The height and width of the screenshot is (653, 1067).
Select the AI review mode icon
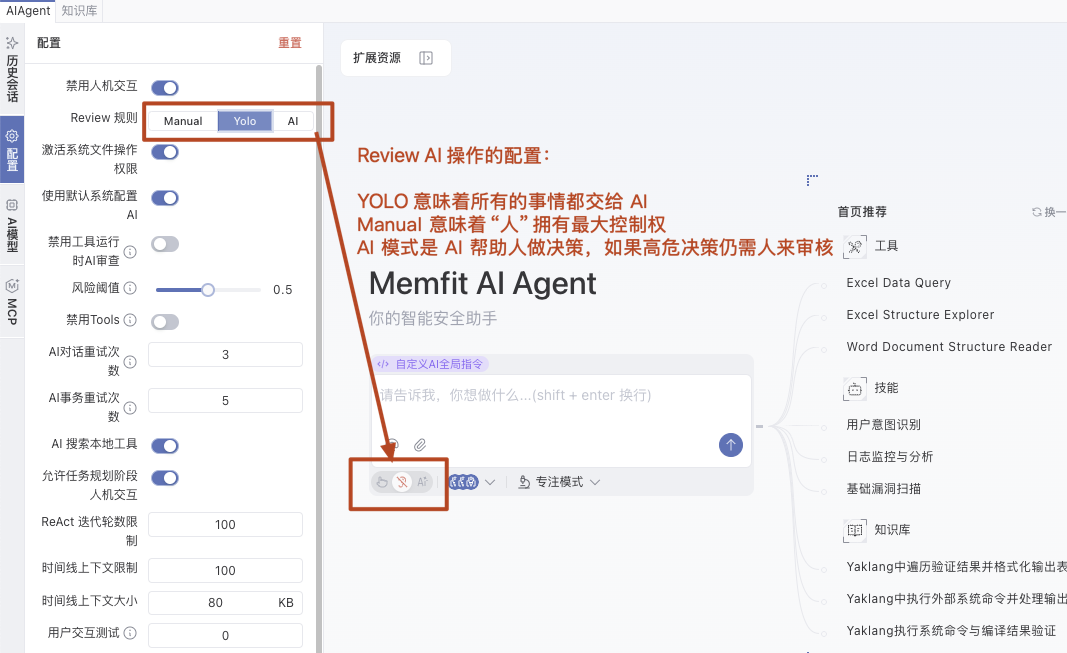[423, 482]
